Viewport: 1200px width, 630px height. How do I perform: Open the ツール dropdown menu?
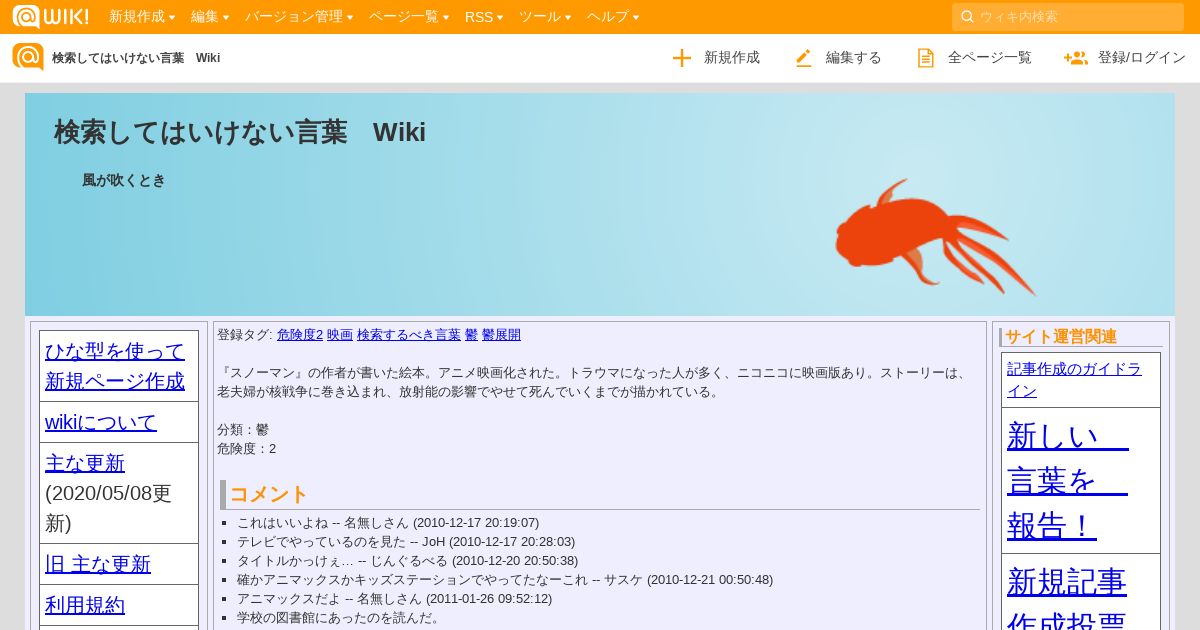click(545, 17)
